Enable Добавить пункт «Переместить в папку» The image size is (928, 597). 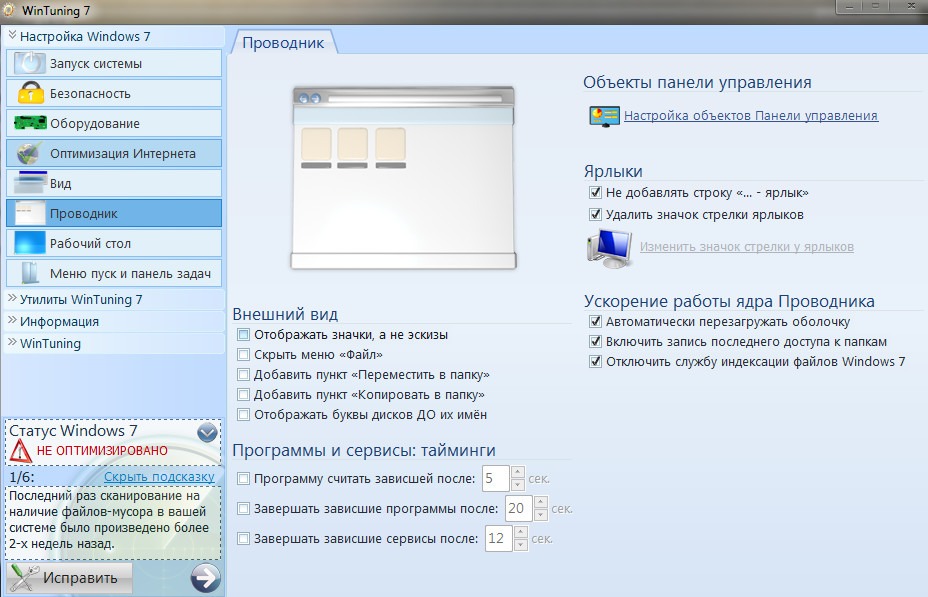tap(243, 375)
